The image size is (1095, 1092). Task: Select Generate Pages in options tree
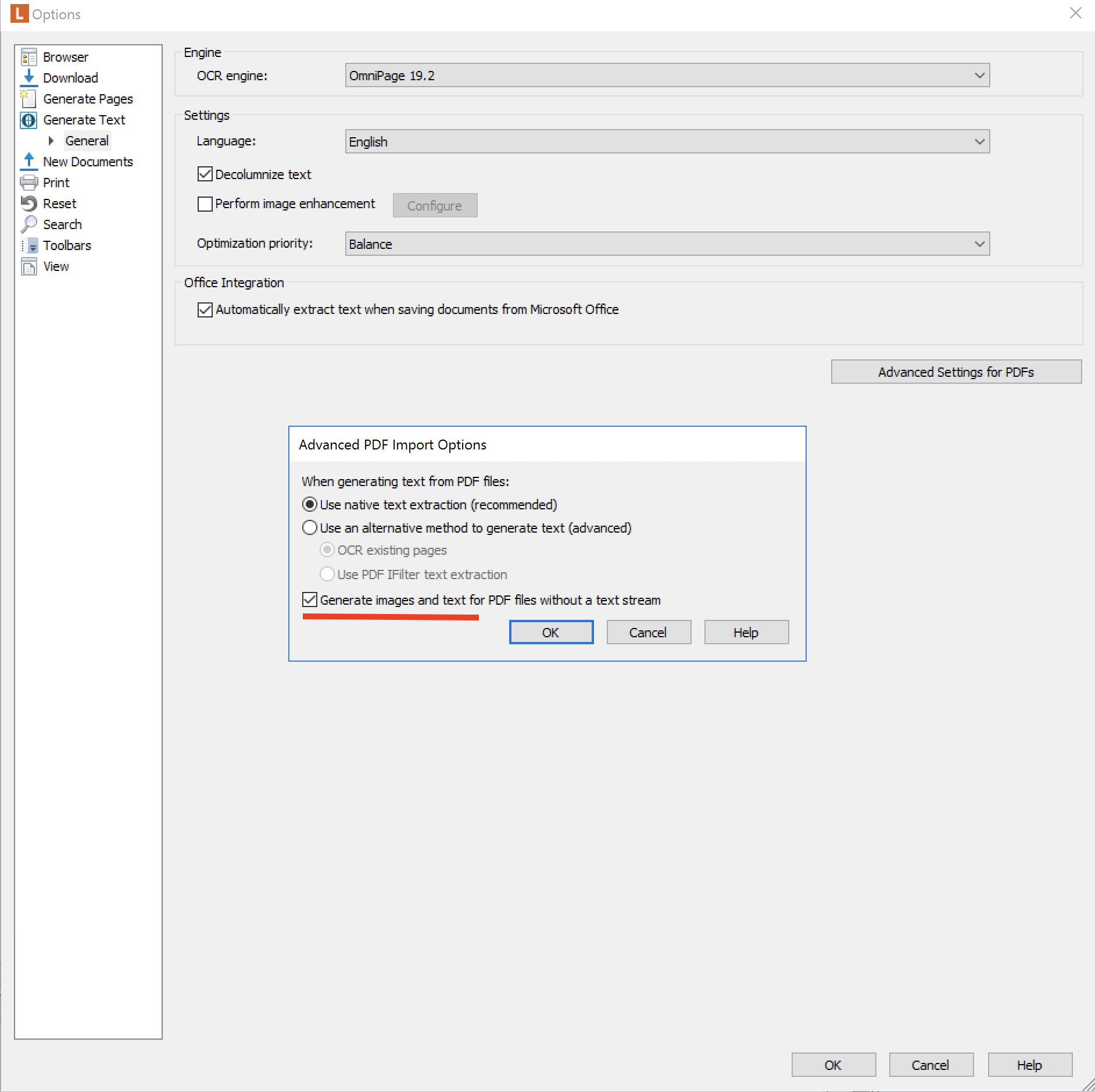pos(88,99)
